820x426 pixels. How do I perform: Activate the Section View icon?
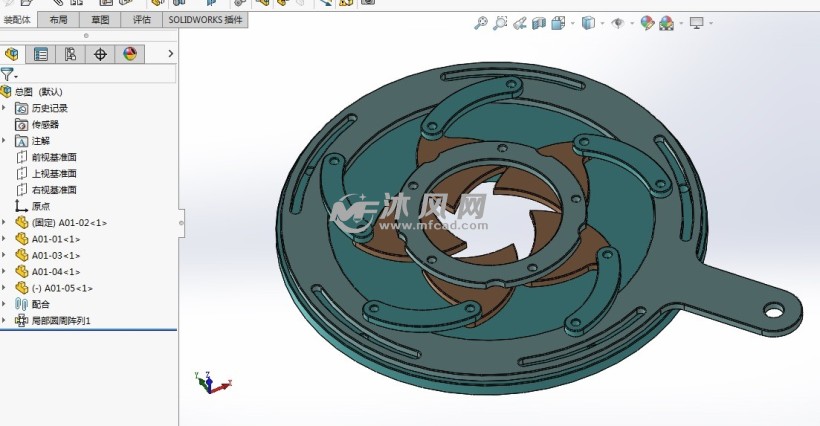pyautogui.click(x=540, y=23)
